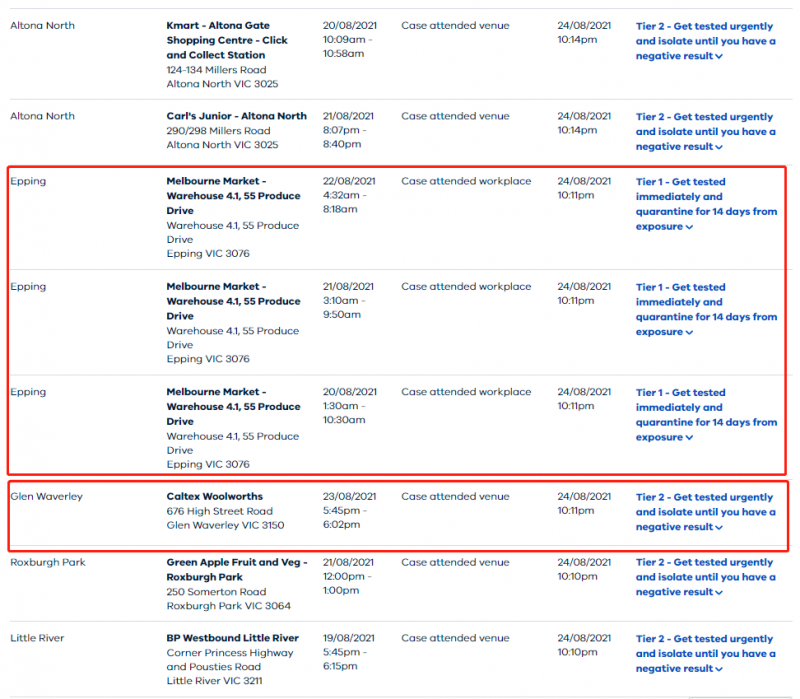
Task: Select Green Apple Fruit and Veg site name
Action: (x=237, y=569)
